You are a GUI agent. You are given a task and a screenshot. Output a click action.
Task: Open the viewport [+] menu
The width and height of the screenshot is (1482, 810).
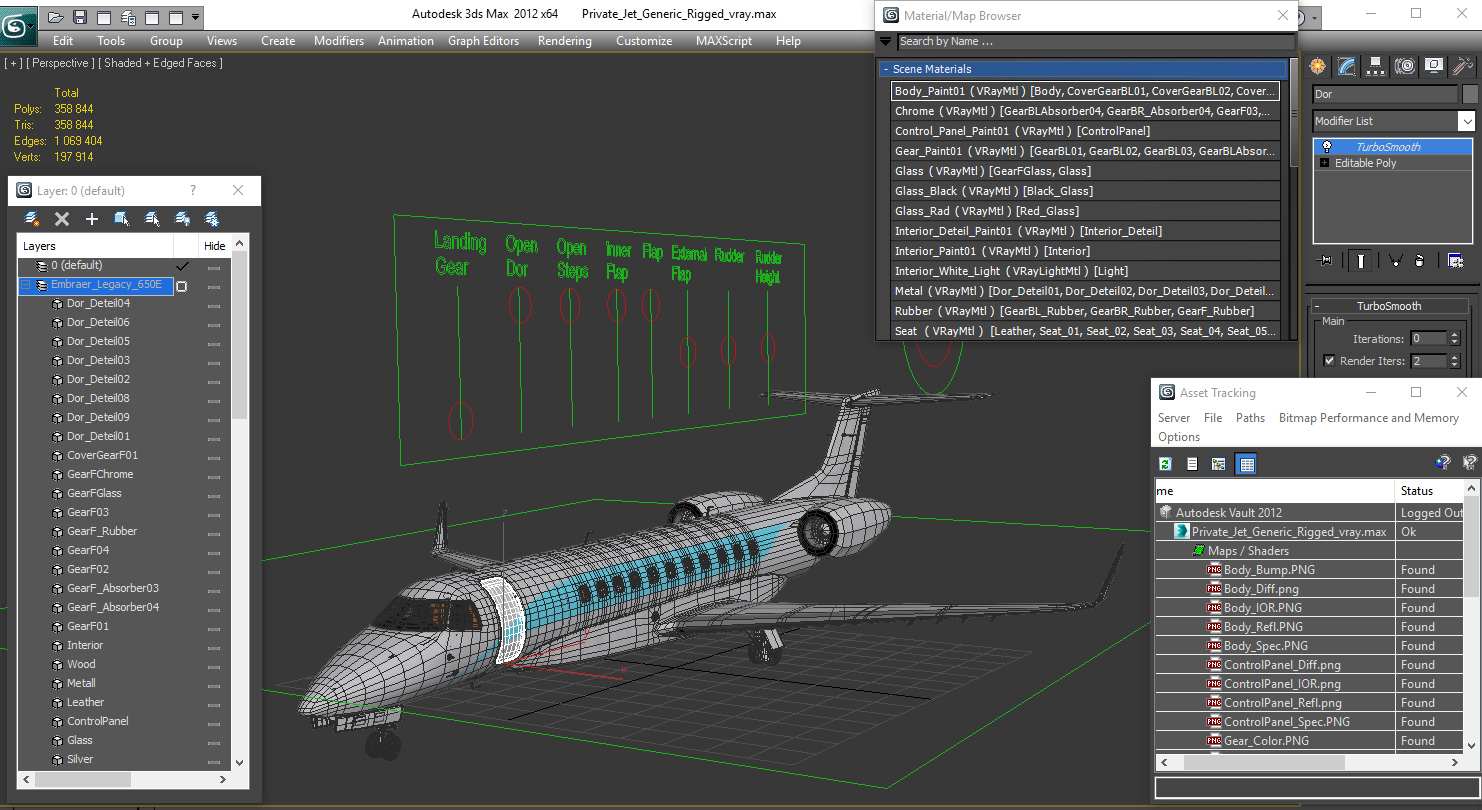click(x=13, y=63)
